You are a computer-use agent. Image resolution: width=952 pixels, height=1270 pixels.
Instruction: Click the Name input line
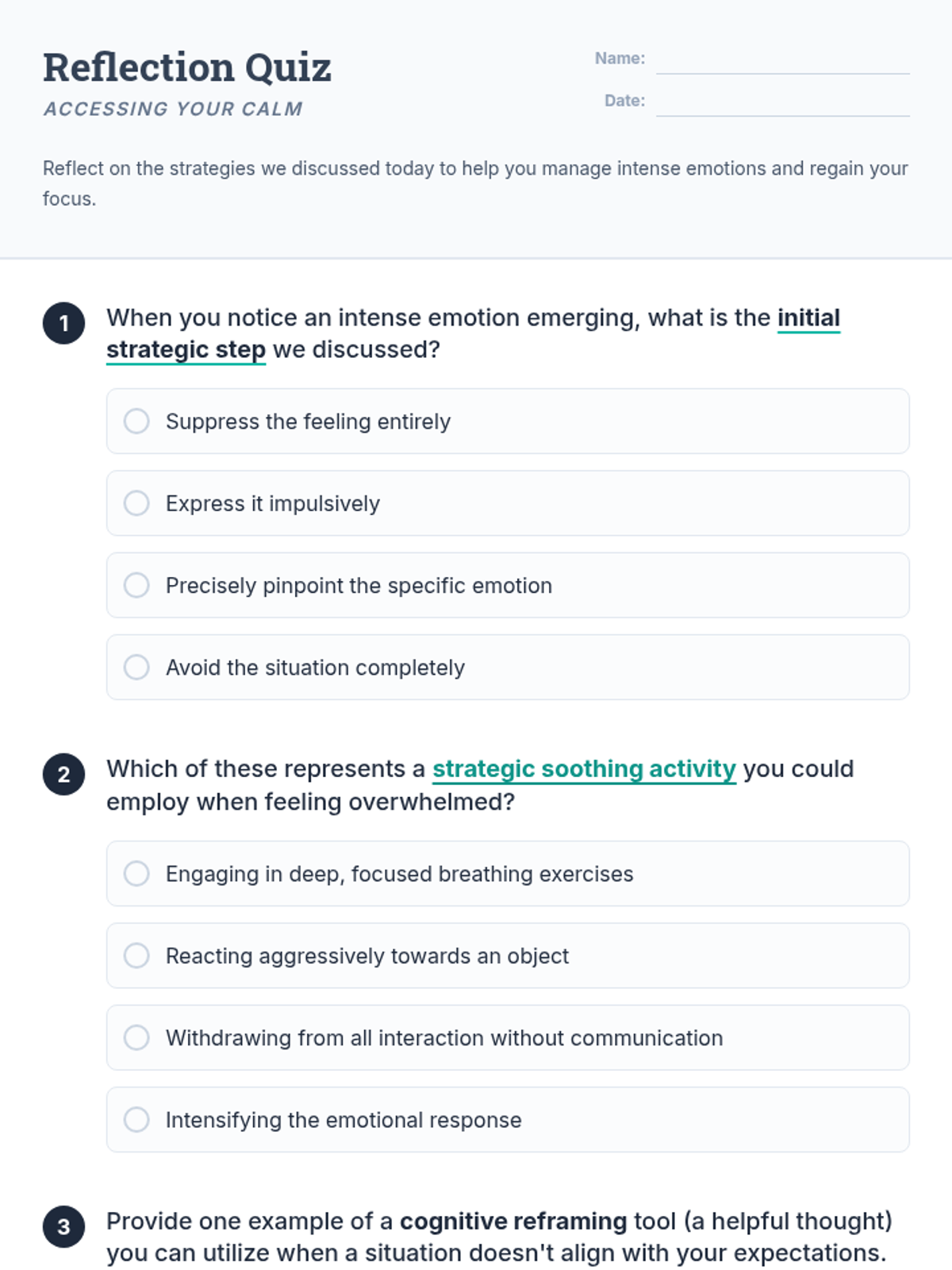coord(782,60)
